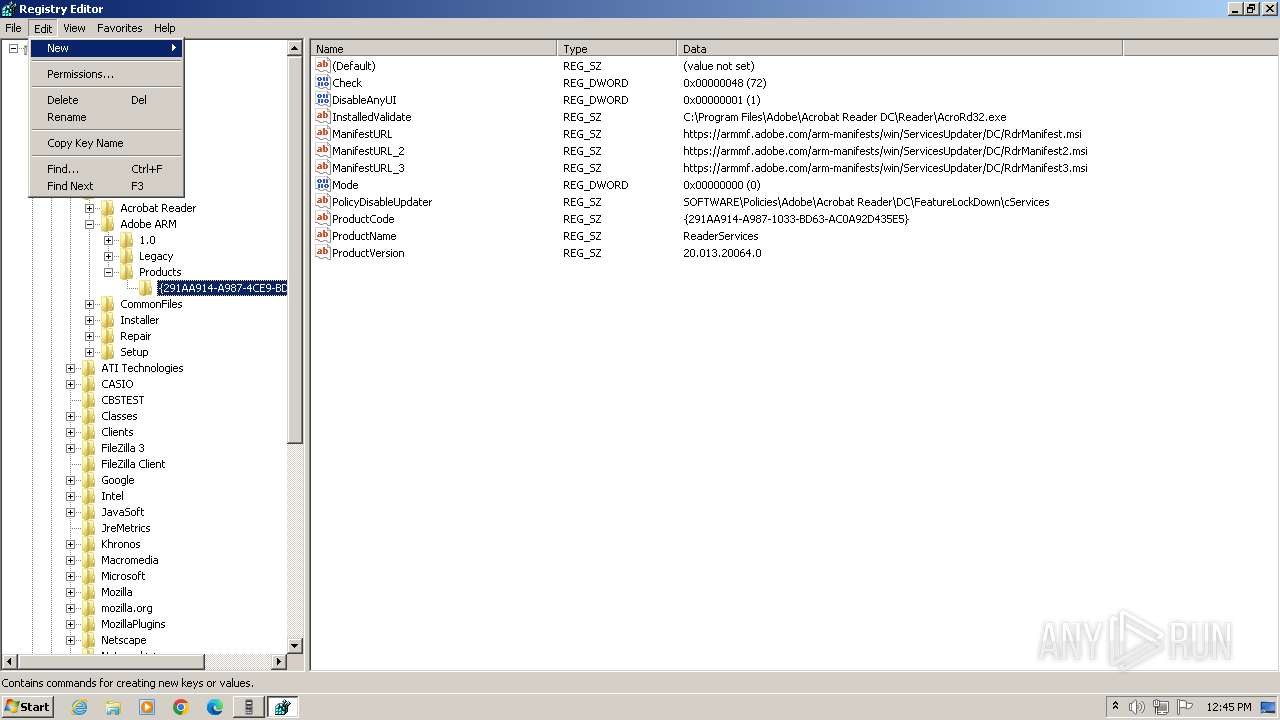Click the ManifestURL string icon
This screenshot has height=720, width=1280.
point(322,133)
